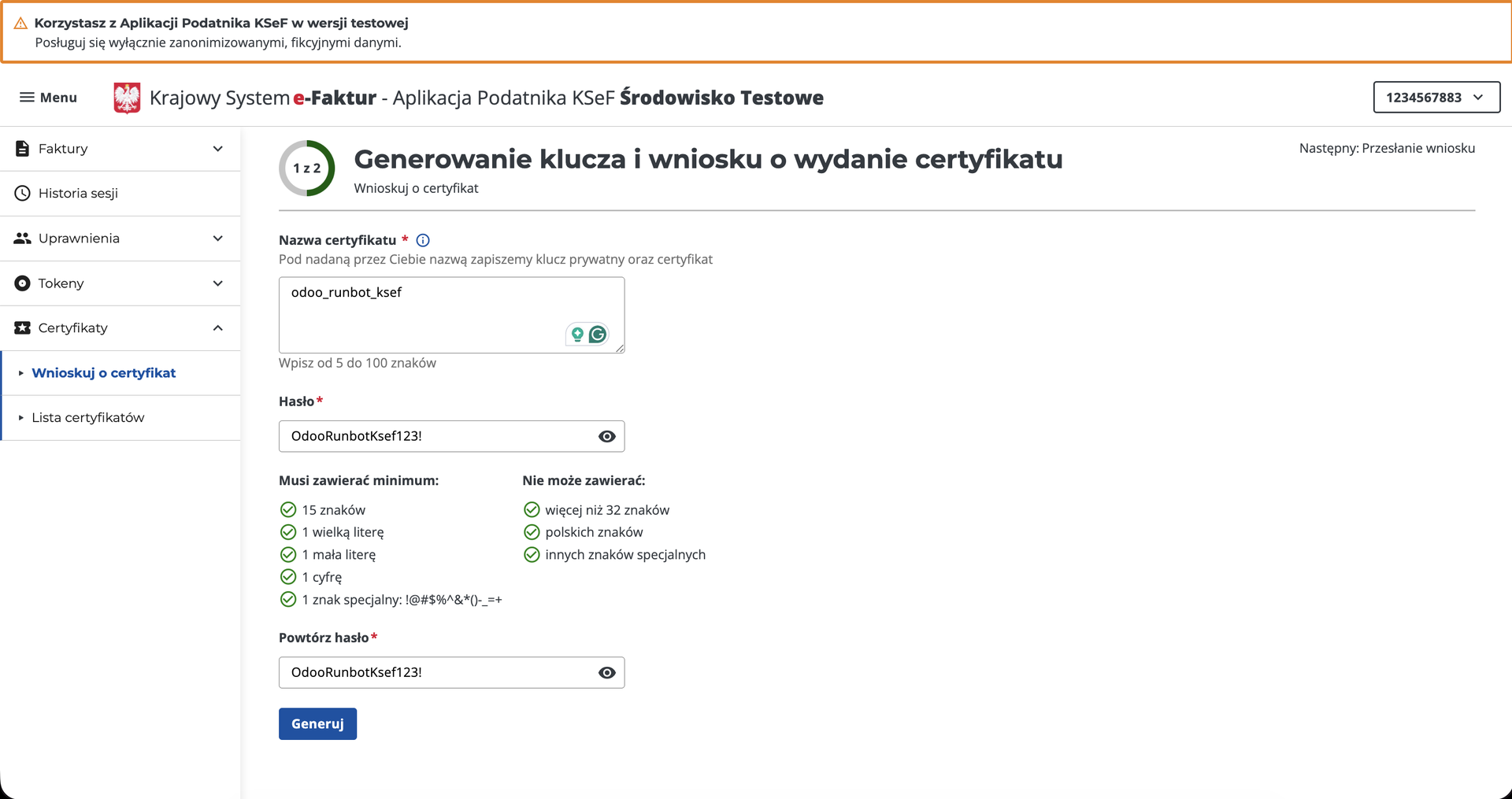Open the 1234567883 account dropdown
1512x799 pixels.
click(x=1436, y=98)
